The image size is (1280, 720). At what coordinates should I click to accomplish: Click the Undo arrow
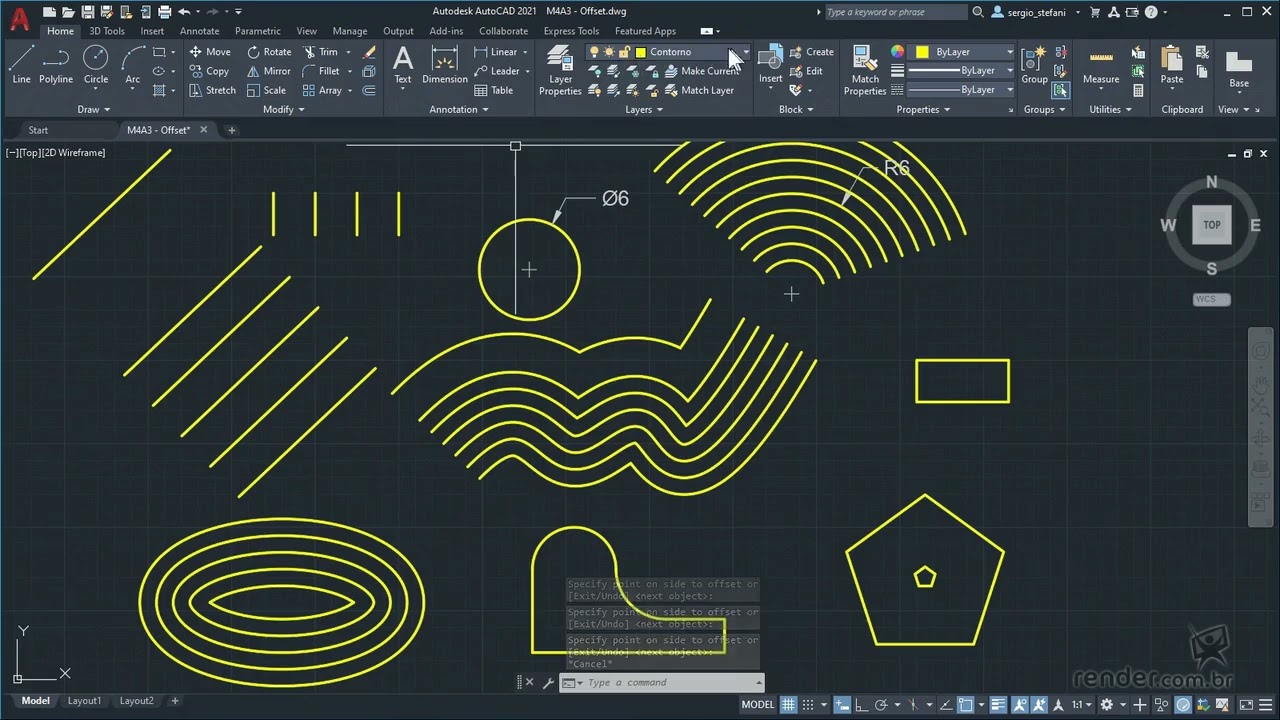(x=184, y=12)
